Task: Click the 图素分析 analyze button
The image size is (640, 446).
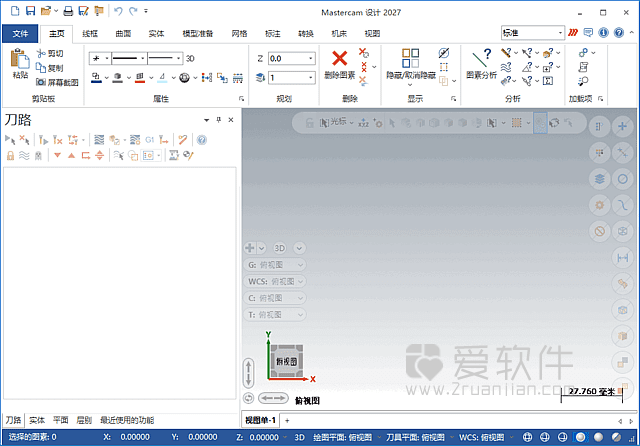Action: [482, 64]
